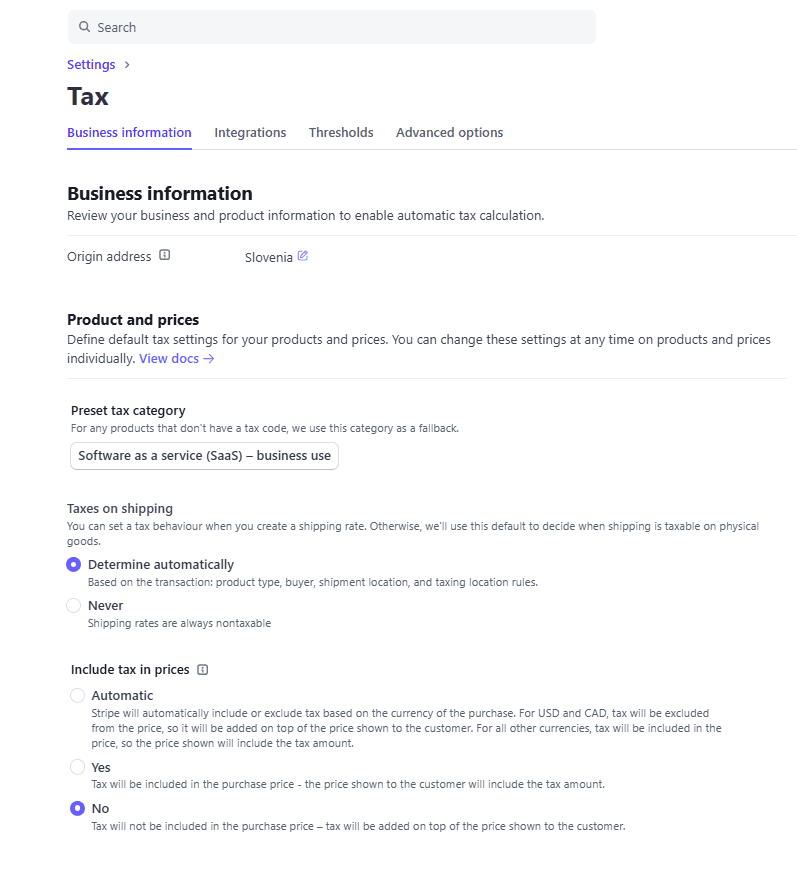The height and width of the screenshot is (869, 797).
Task: Open the Origin address info tooltip
Action: pyautogui.click(x=163, y=255)
